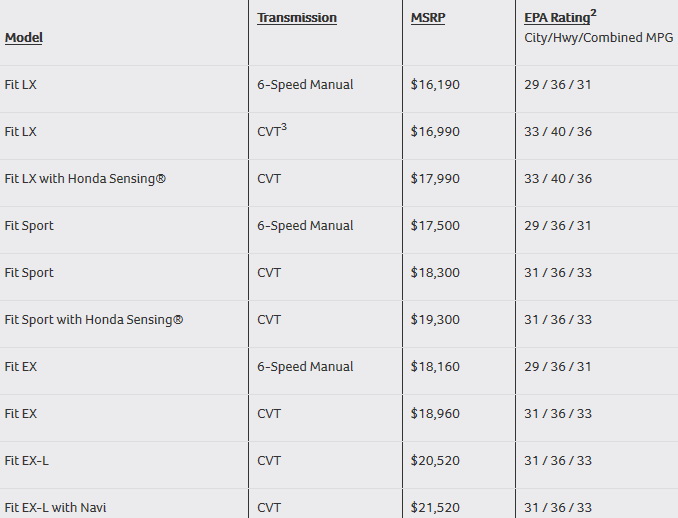Select the Fit EX-L with Navi model
This screenshot has height=518, width=678.
click(55, 508)
